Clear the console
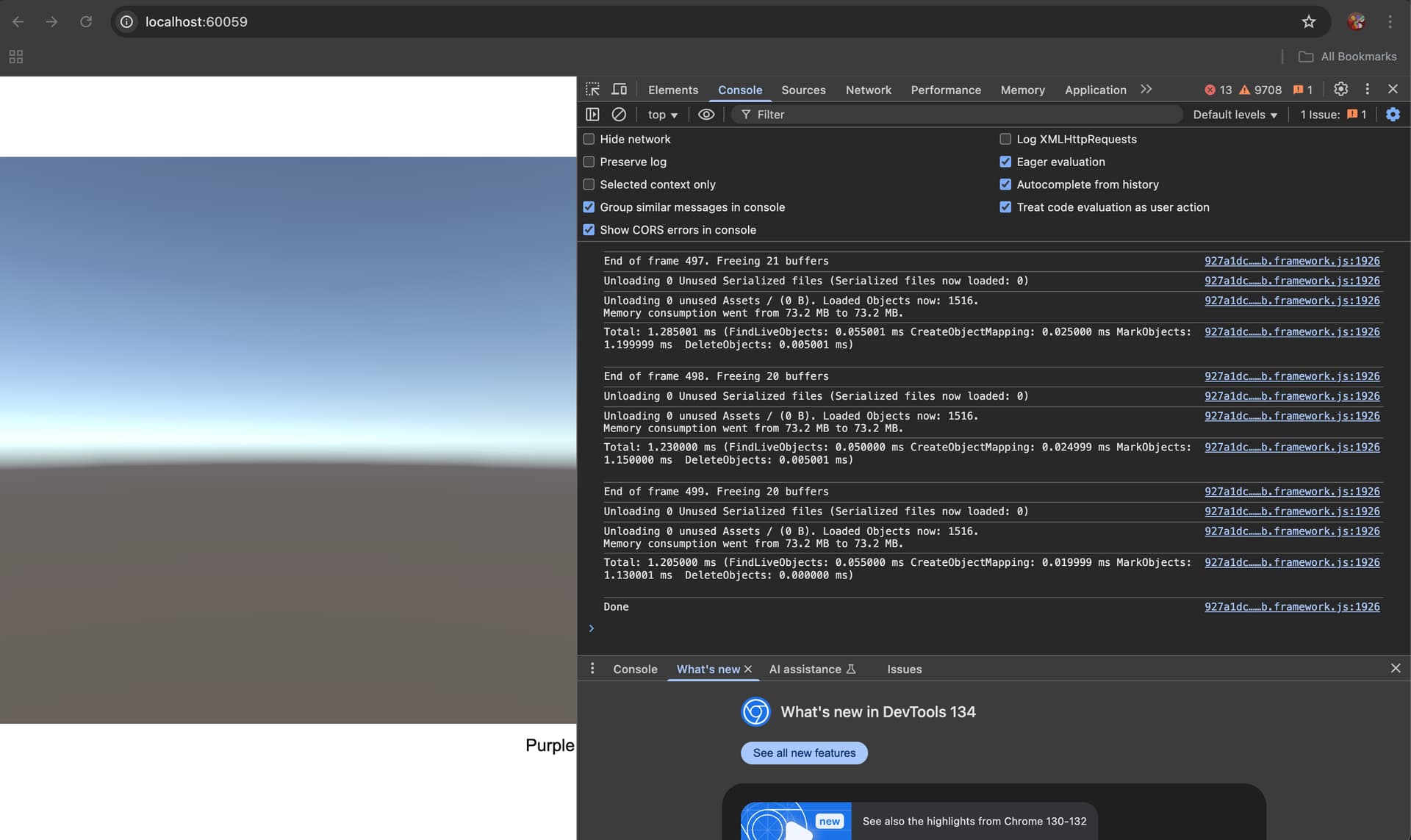This screenshot has height=840, width=1411. (618, 115)
